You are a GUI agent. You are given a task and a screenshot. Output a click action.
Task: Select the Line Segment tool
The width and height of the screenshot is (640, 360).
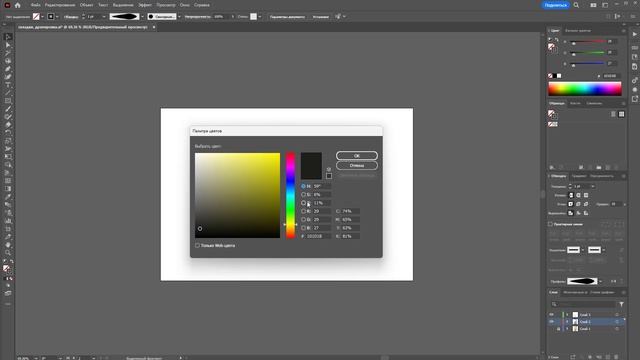pos(8,93)
